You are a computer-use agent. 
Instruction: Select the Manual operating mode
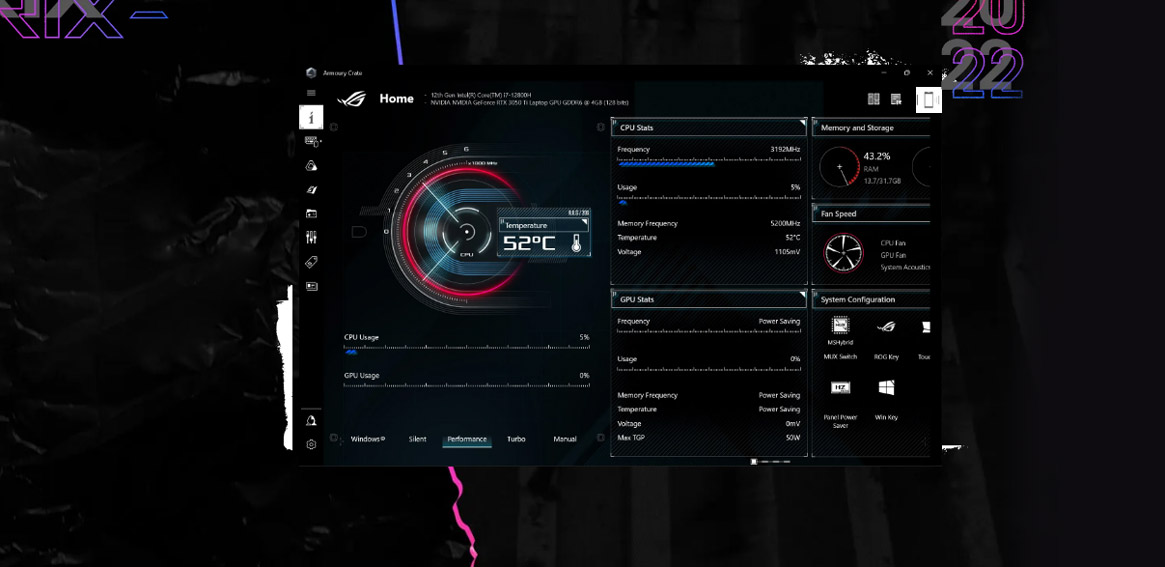565,439
